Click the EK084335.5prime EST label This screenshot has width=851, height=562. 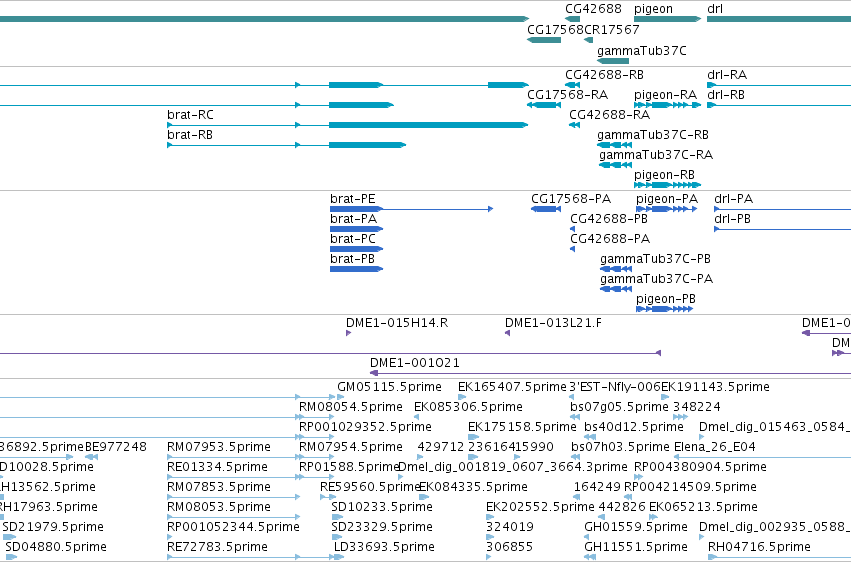pos(473,488)
